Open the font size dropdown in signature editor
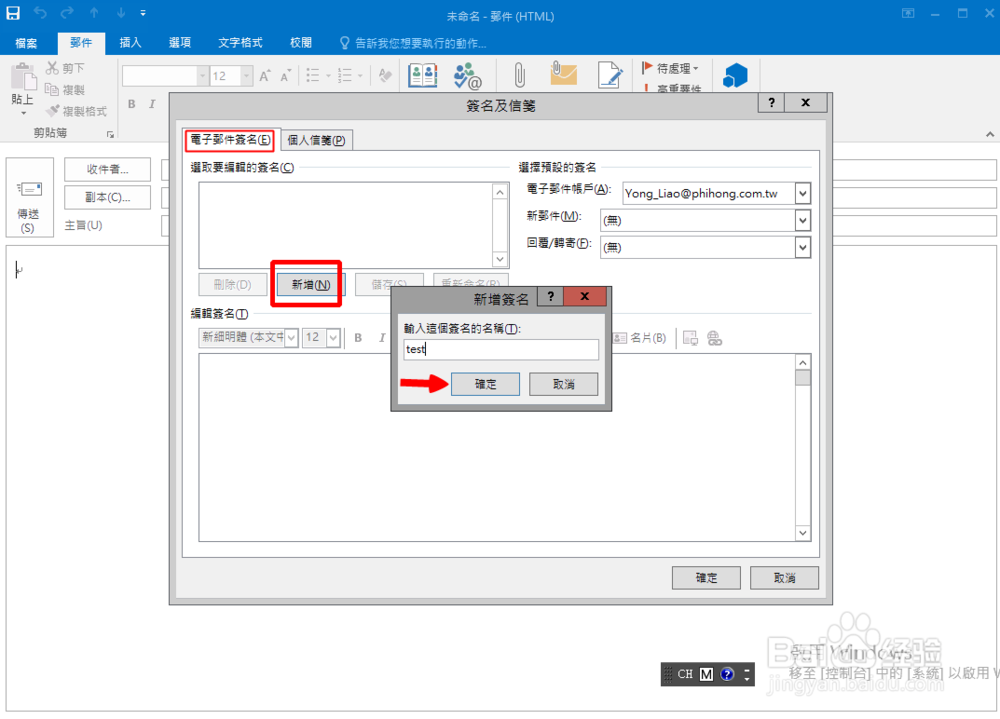Image resolution: width=1000 pixels, height=719 pixels. click(x=334, y=337)
